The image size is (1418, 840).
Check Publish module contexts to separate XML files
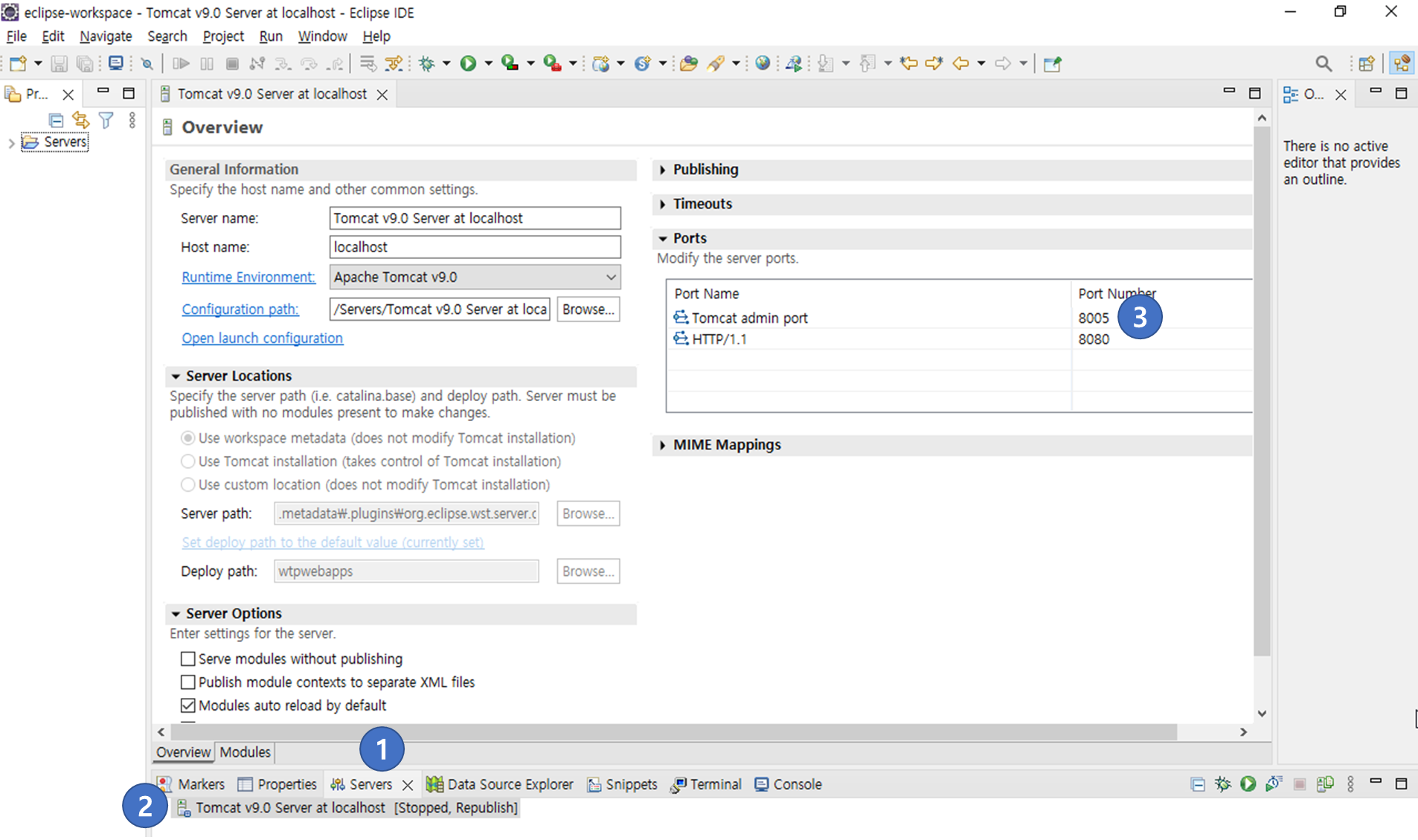click(188, 682)
